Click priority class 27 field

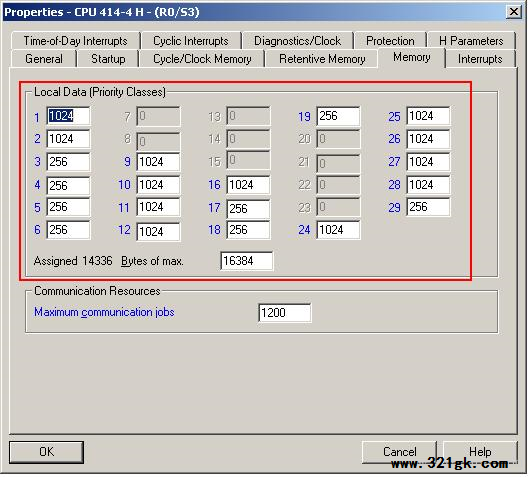click(x=428, y=162)
